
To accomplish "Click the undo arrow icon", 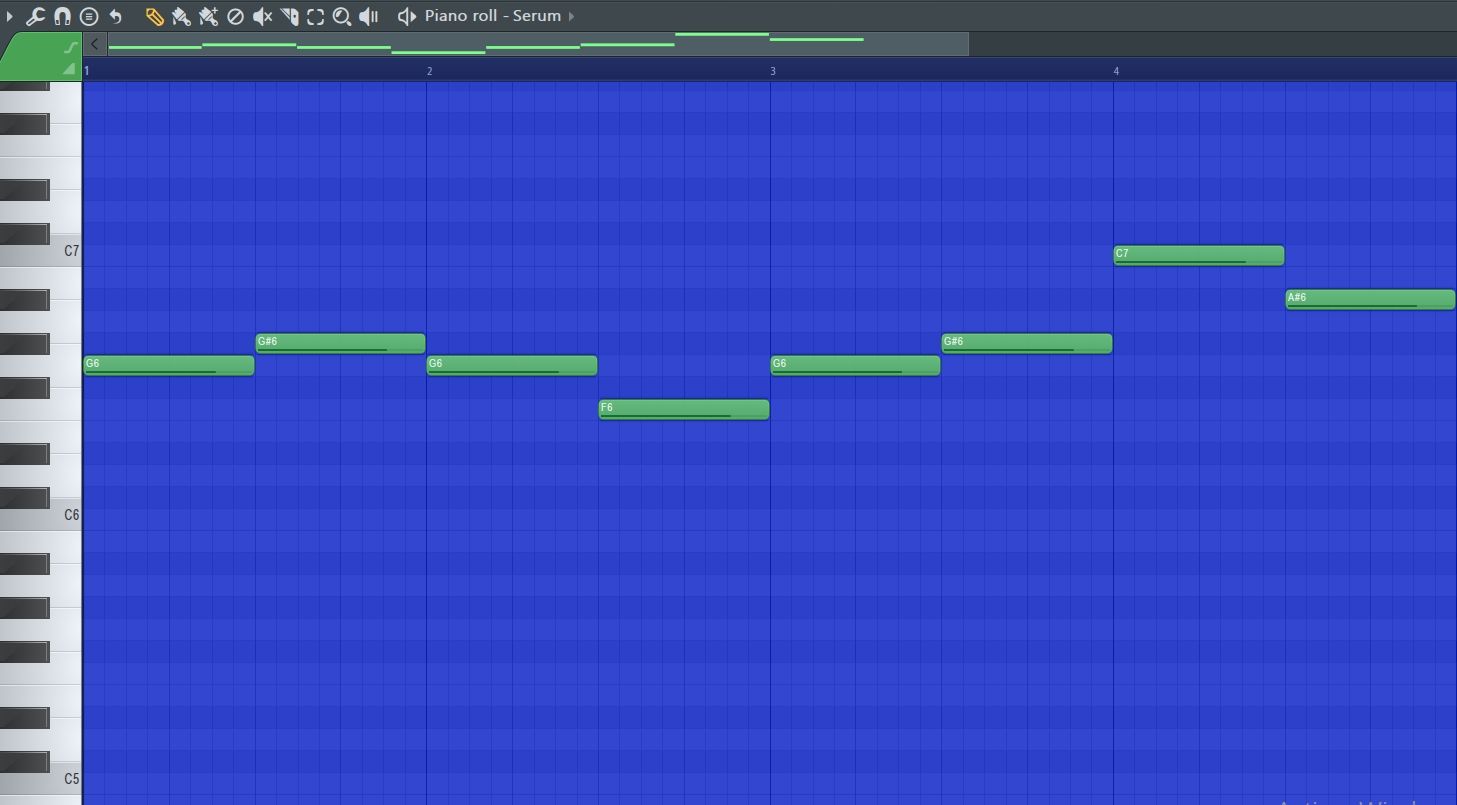I will 115,16.
